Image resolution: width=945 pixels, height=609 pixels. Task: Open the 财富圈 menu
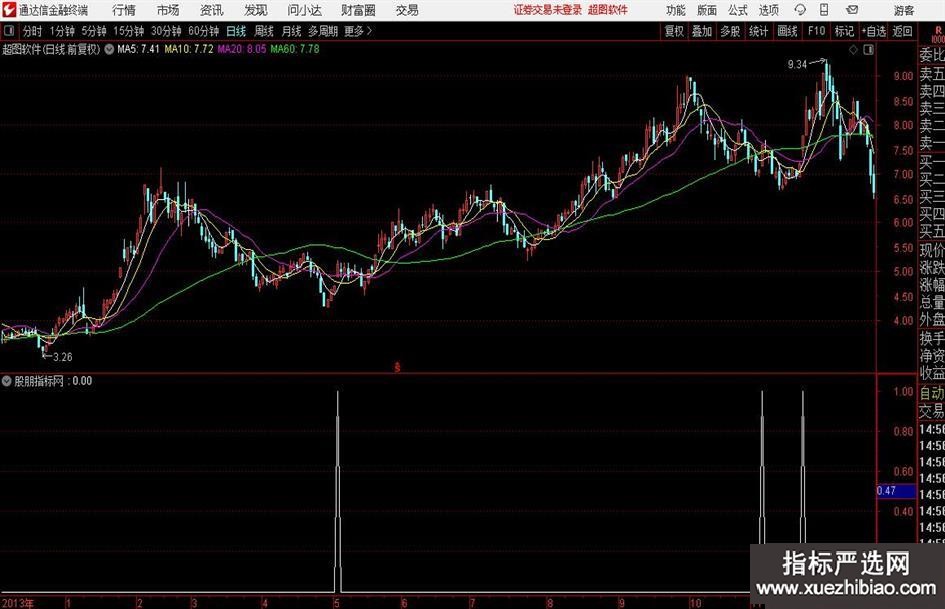pos(358,10)
